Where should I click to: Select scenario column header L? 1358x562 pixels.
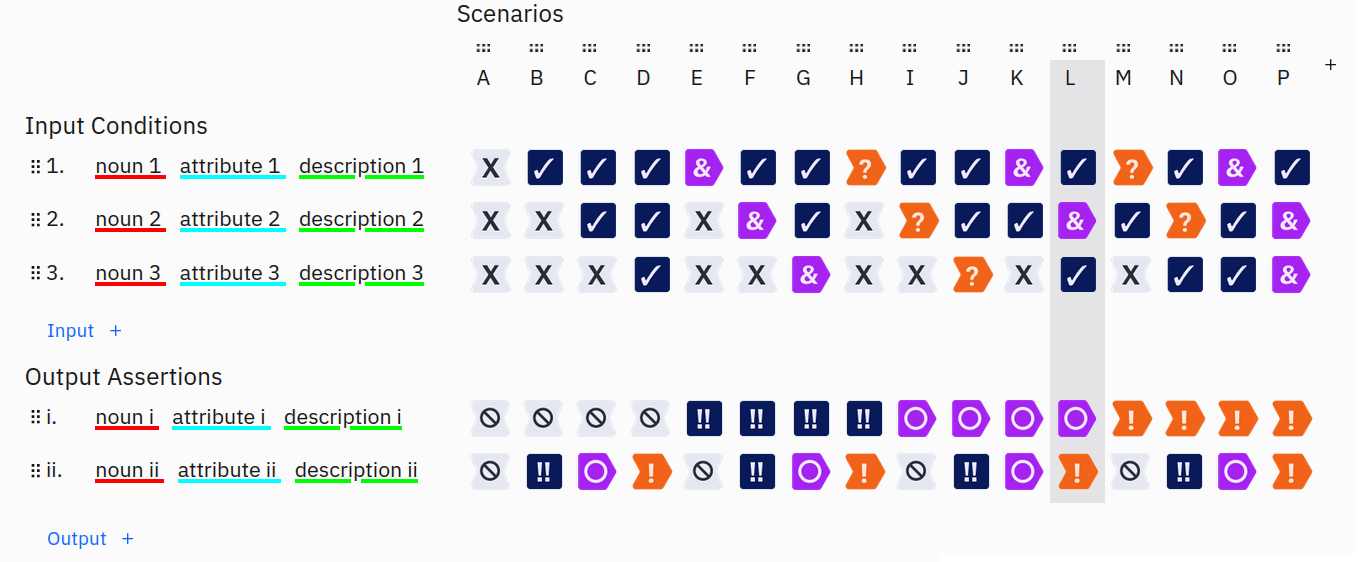(1070, 78)
